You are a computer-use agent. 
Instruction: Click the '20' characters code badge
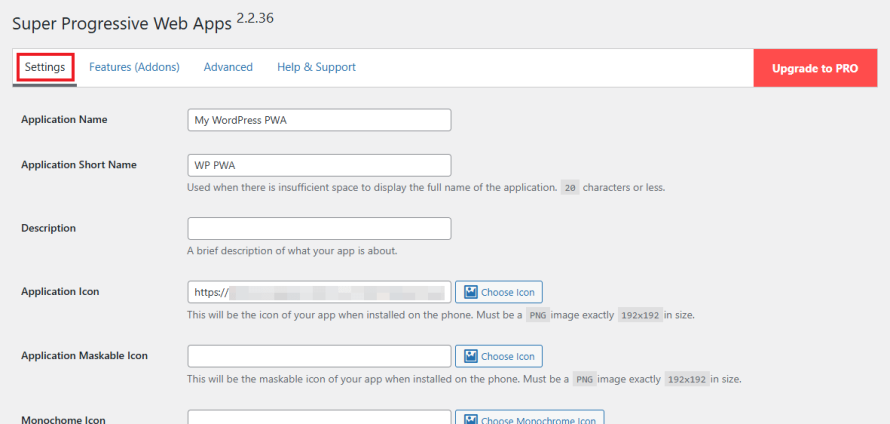[570, 188]
